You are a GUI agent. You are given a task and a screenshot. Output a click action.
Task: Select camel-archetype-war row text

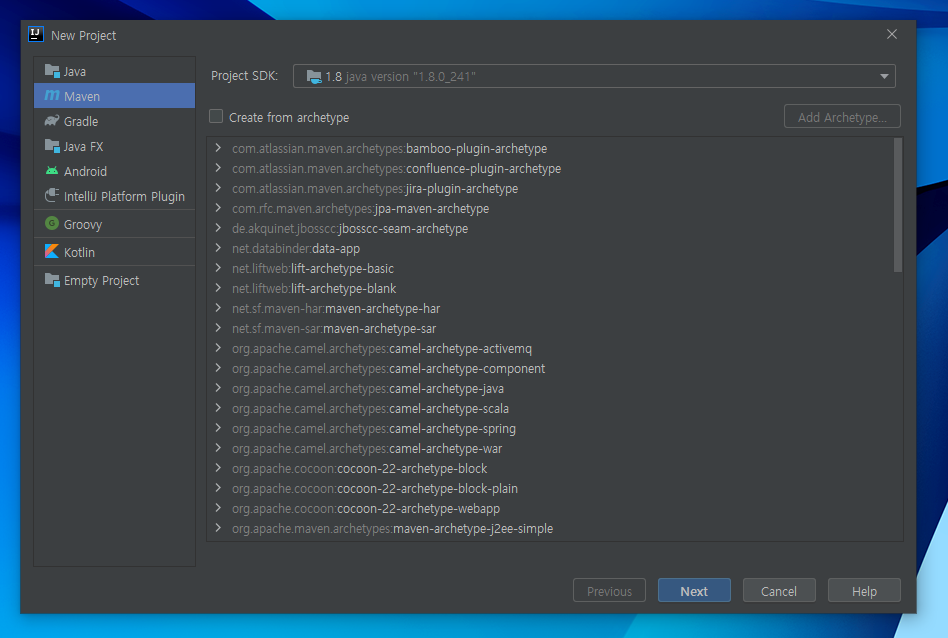tap(367, 448)
